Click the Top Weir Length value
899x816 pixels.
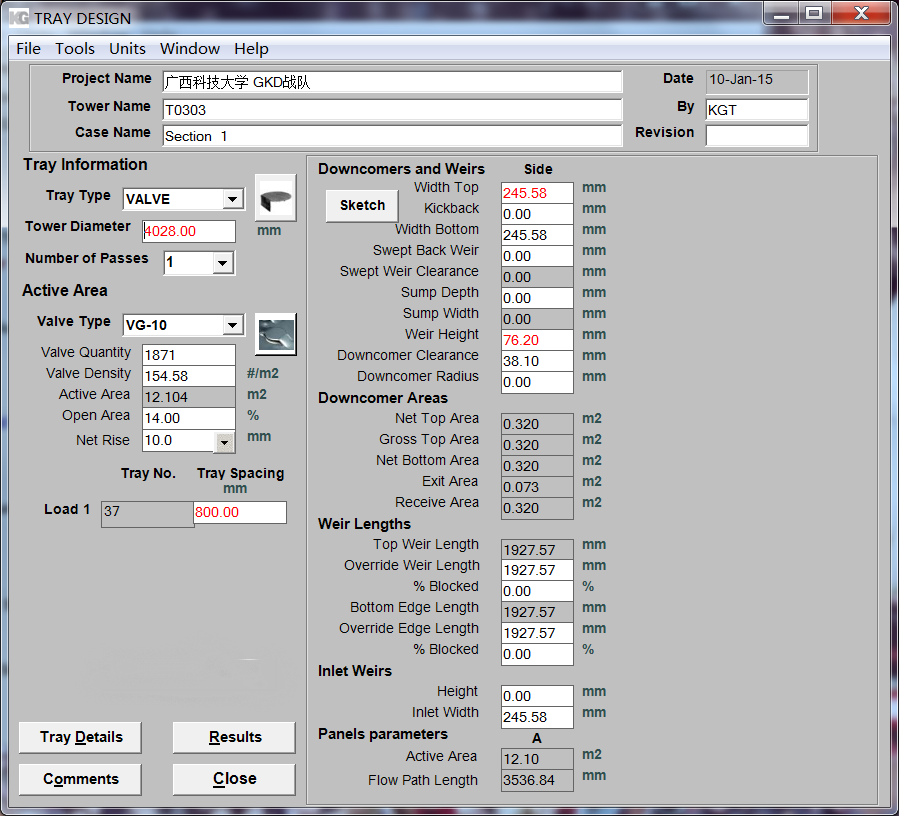pyautogui.click(x=537, y=550)
